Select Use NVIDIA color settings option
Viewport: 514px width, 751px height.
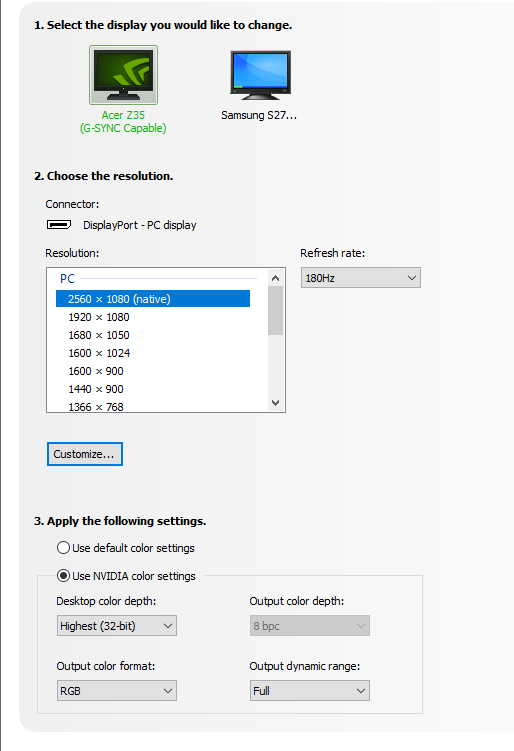[x=63, y=575]
